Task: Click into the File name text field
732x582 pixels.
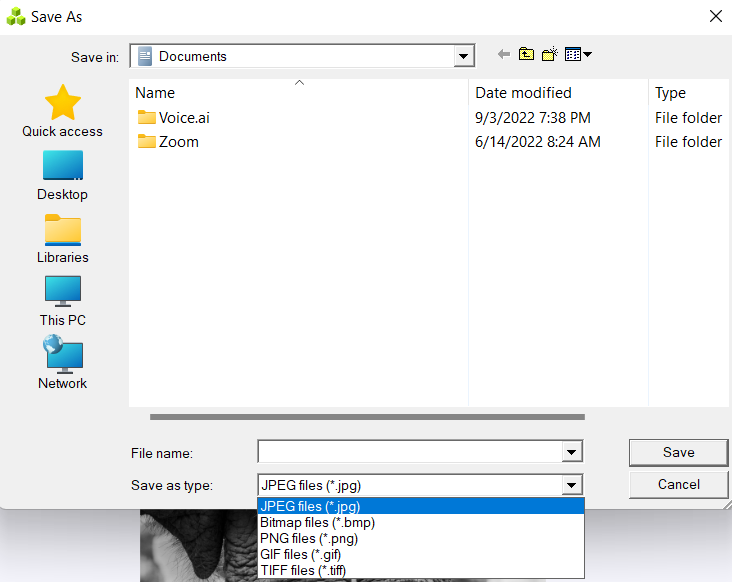Action: coord(408,453)
